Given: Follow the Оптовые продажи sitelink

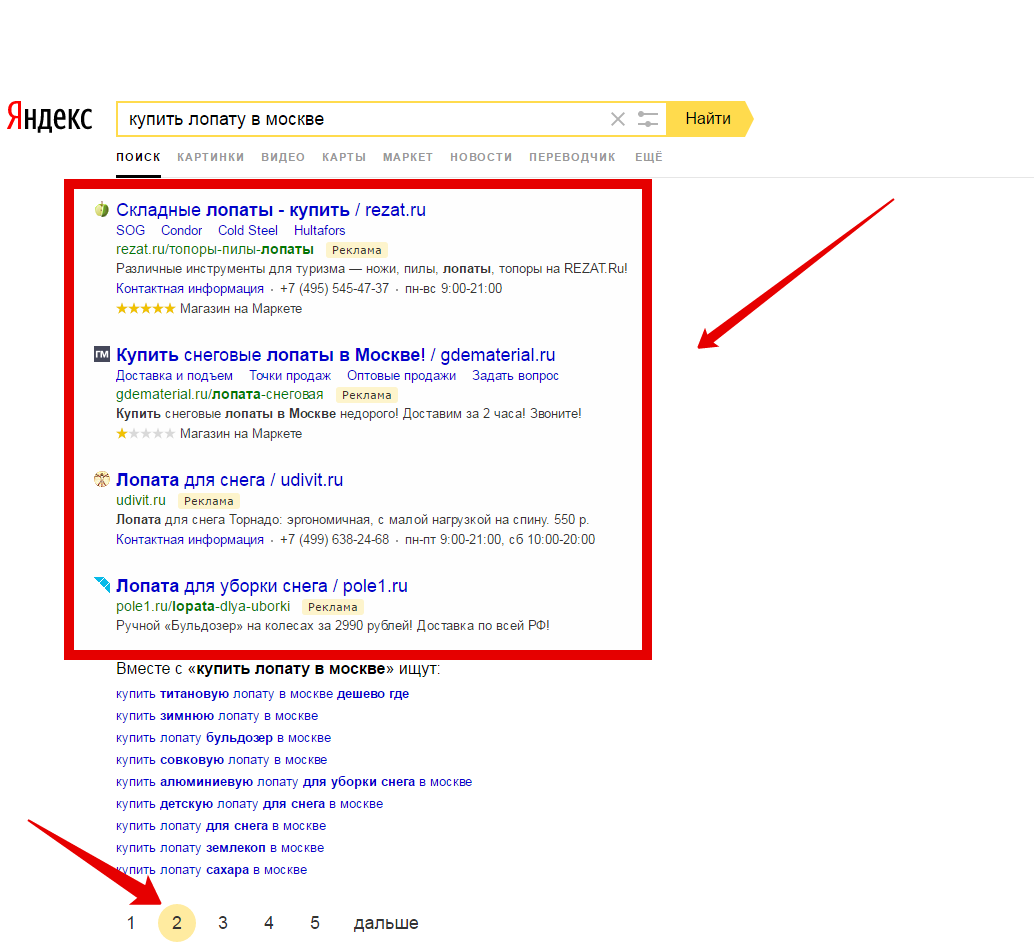Looking at the screenshot, I should pyautogui.click(x=402, y=376).
